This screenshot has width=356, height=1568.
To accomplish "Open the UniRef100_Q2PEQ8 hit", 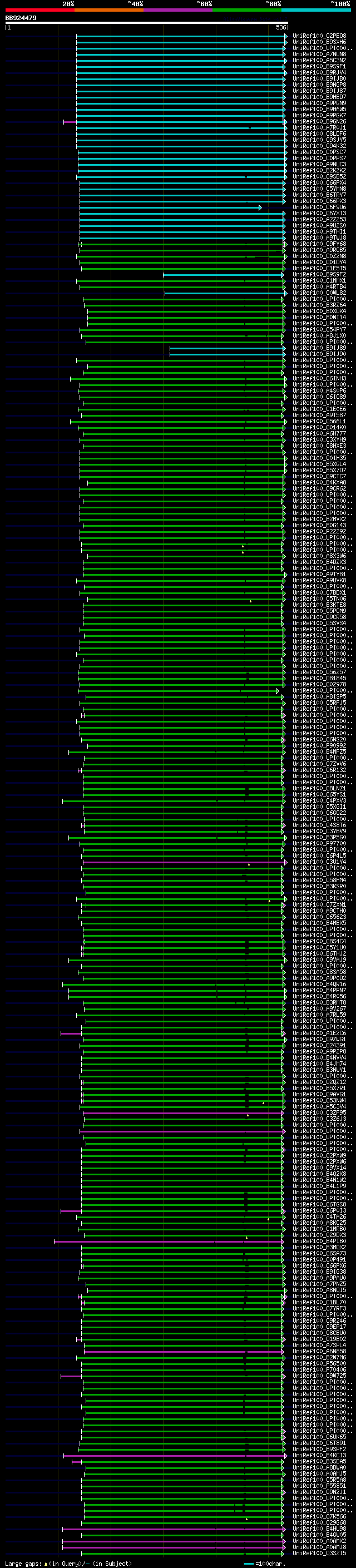I will point(319,36).
